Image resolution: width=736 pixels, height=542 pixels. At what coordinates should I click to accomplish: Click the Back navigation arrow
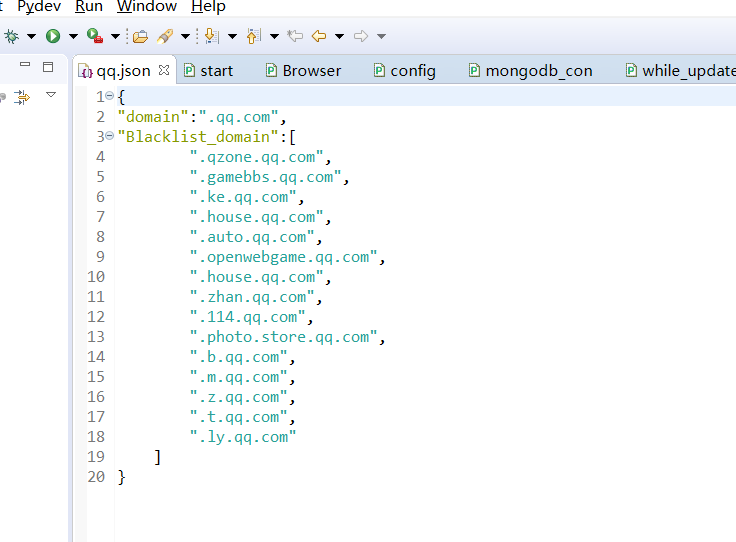tap(319, 36)
